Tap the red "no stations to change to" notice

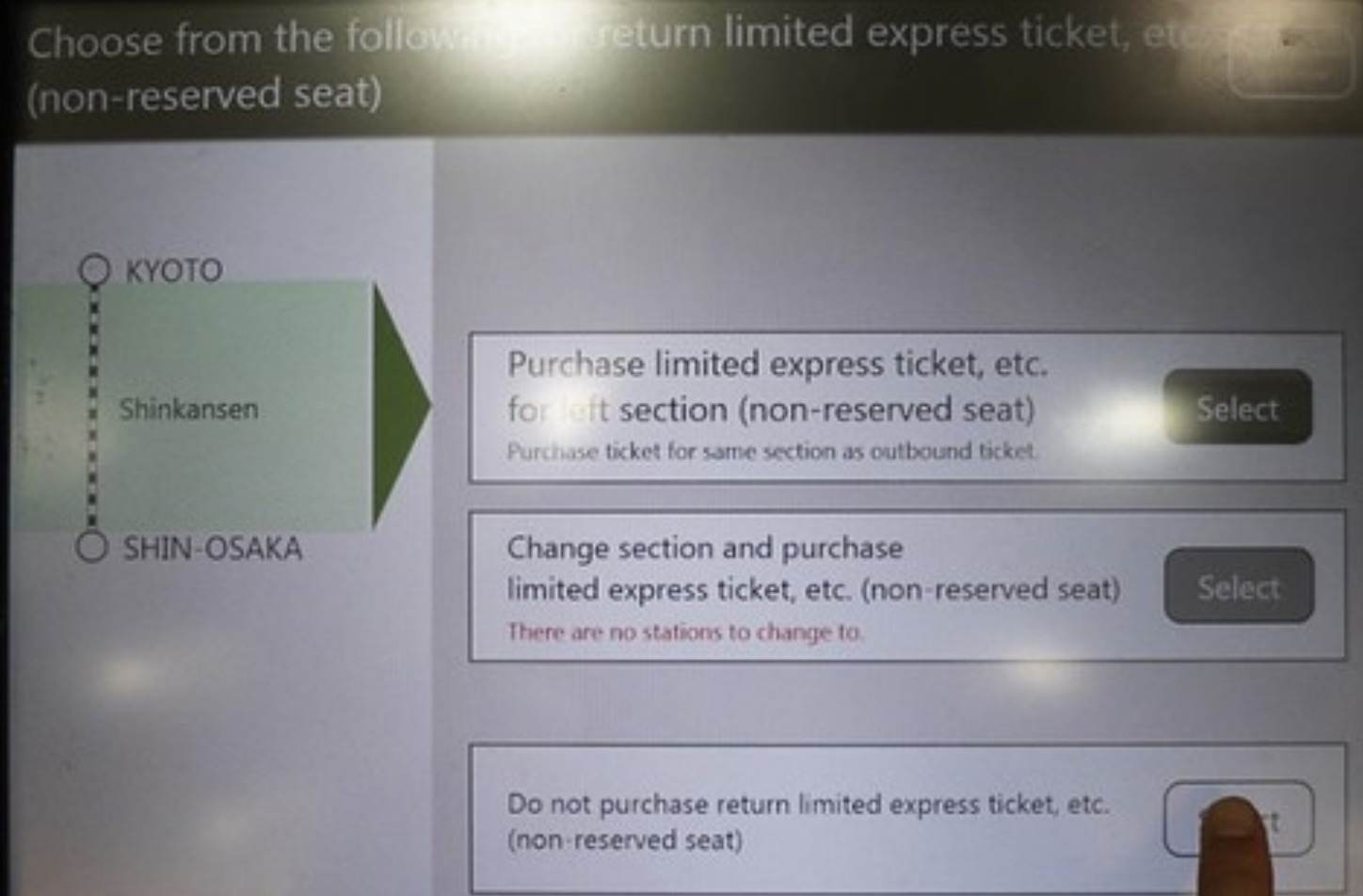point(684,632)
